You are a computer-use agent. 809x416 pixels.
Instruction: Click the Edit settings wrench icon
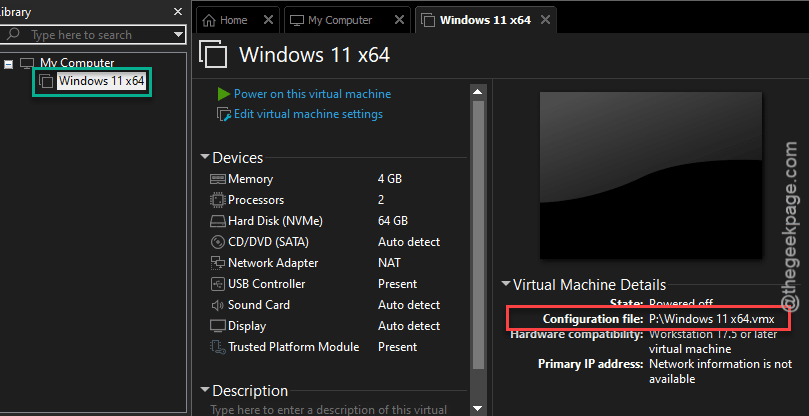click(x=224, y=115)
